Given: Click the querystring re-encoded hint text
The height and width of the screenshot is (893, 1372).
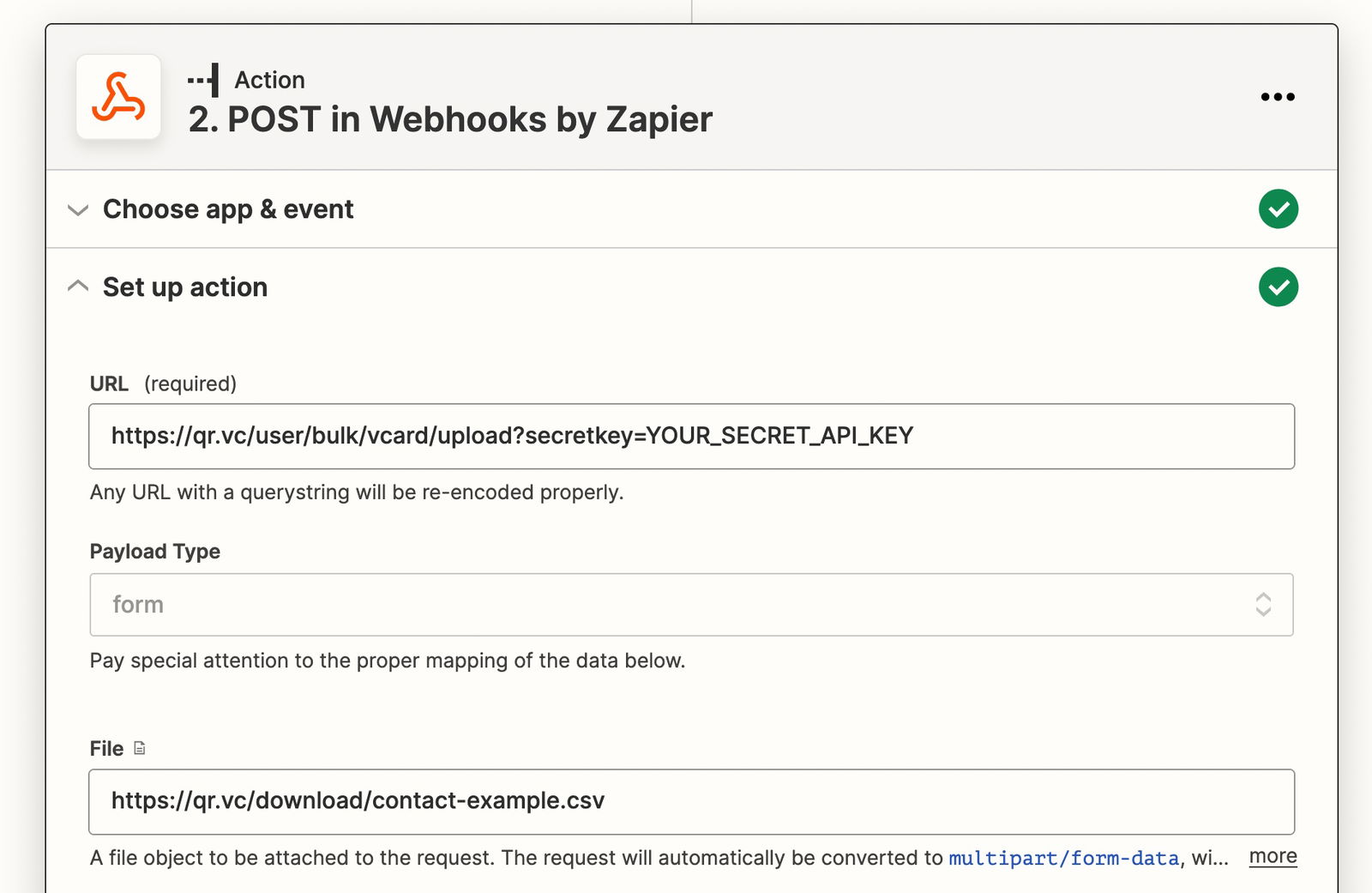Looking at the screenshot, I should [x=357, y=492].
